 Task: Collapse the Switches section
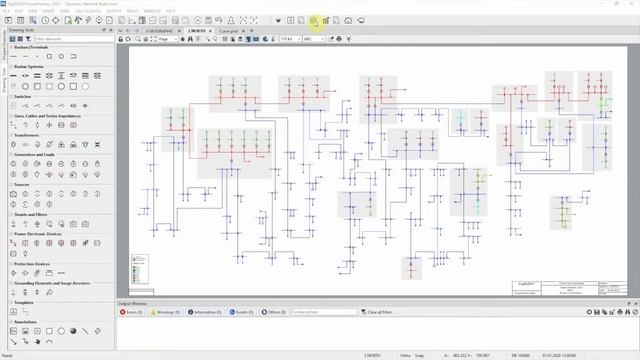coord(11,96)
